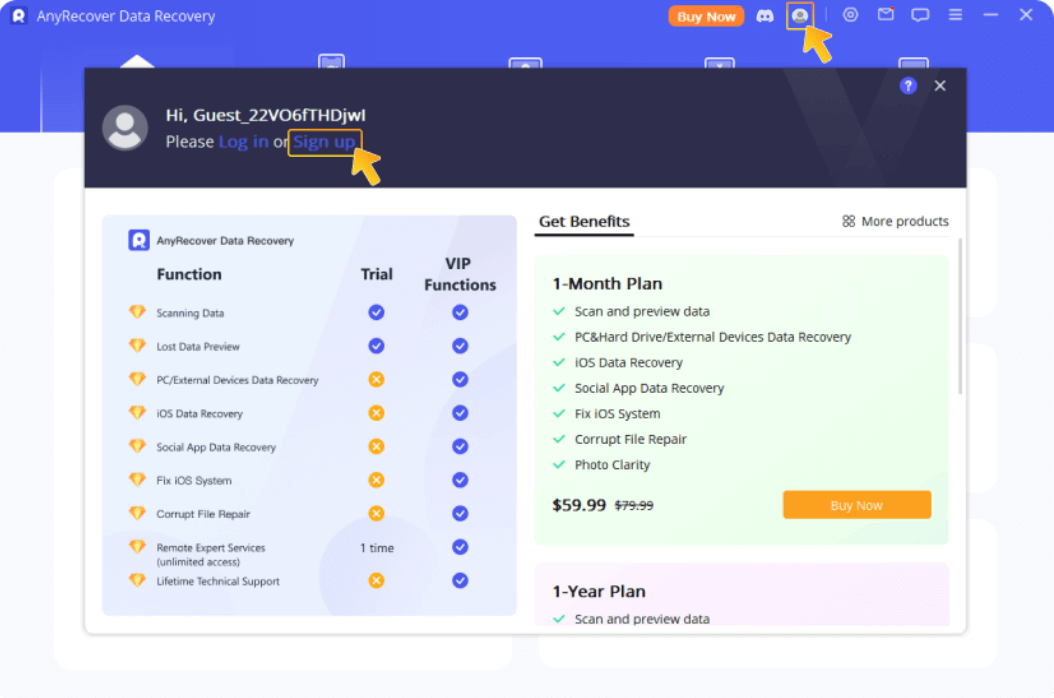This screenshot has height=698, width=1054.
Task: Select the Get Benefits tab
Action: click(584, 222)
